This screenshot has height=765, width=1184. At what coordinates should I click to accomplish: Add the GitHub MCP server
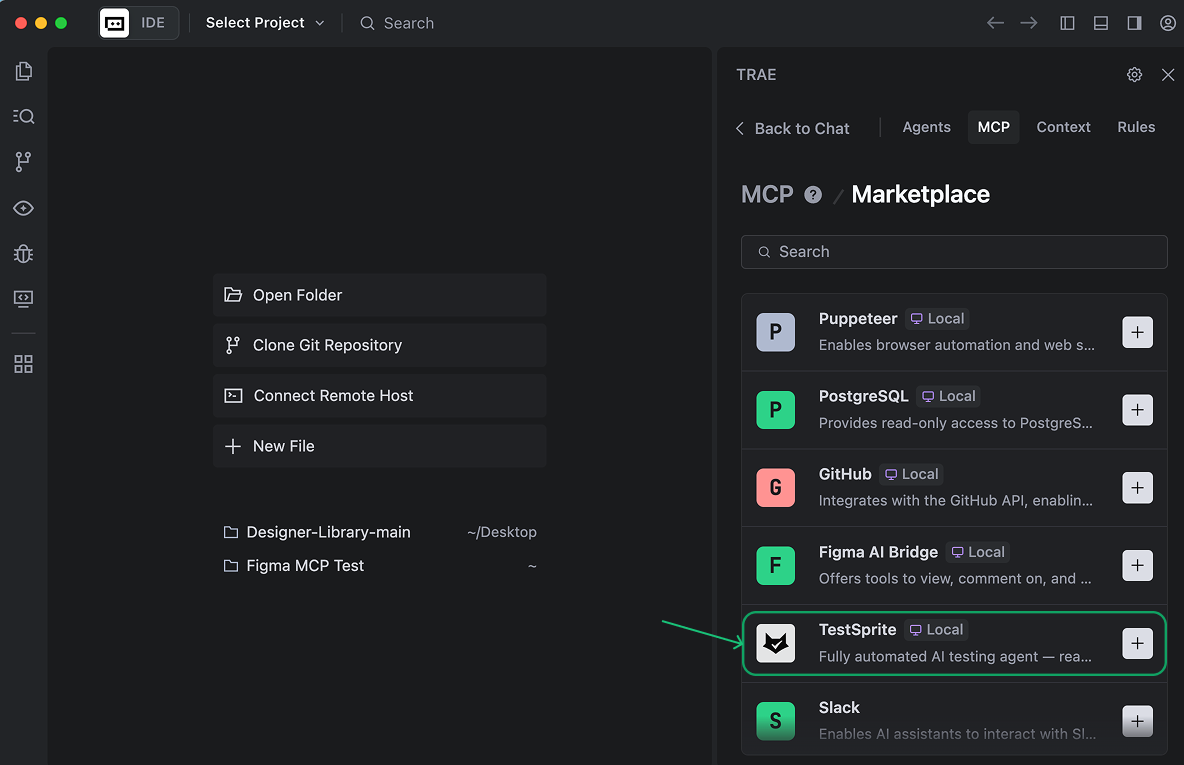pos(1137,488)
